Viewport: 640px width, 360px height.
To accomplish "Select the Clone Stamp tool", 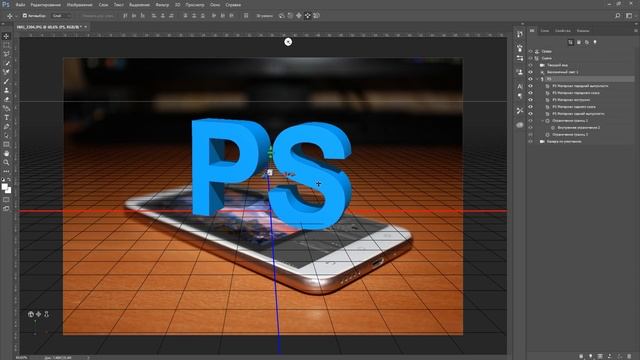I will [6, 90].
